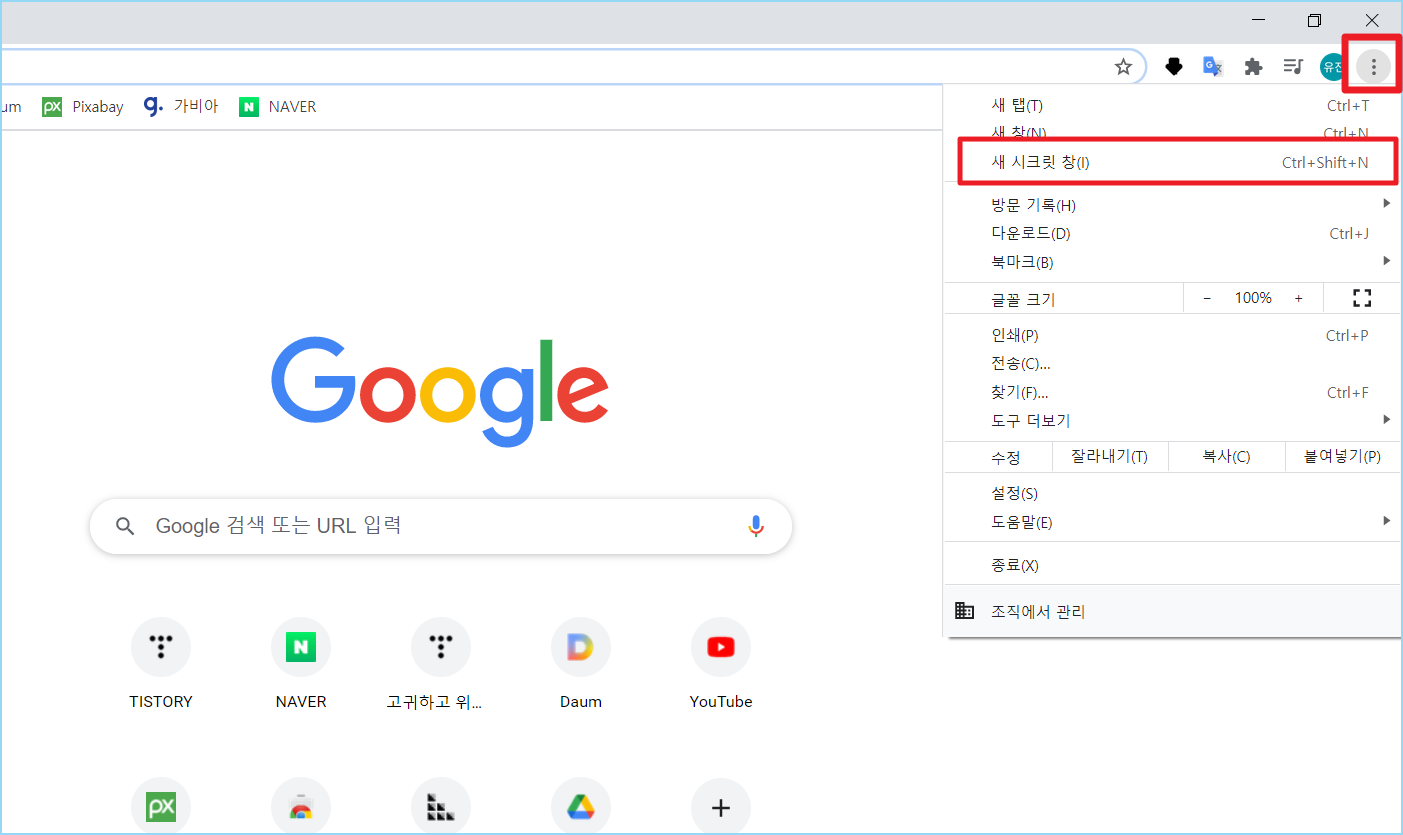Image resolution: width=1403 pixels, height=835 pixels.
Task: Open the Daum shortcut tile
Action: [x=581, y=664]
